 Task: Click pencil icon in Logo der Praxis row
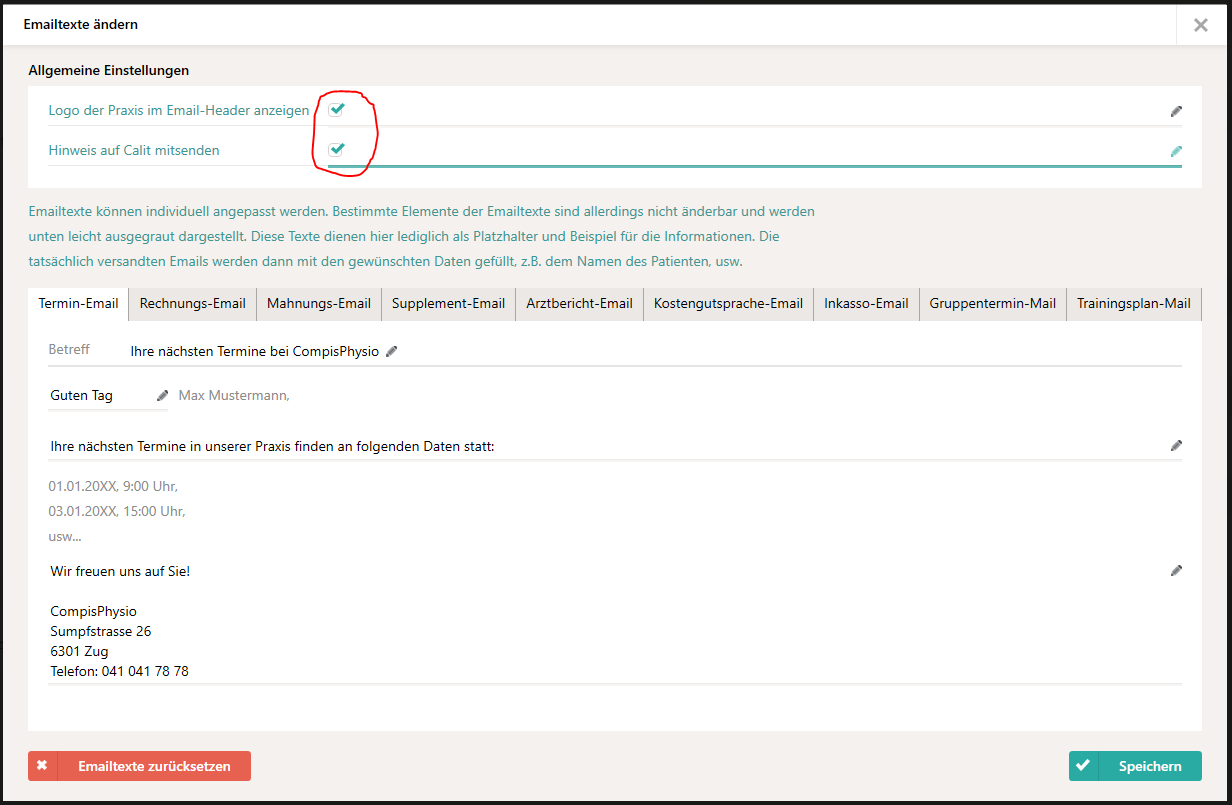click(x=1176, y=111)
